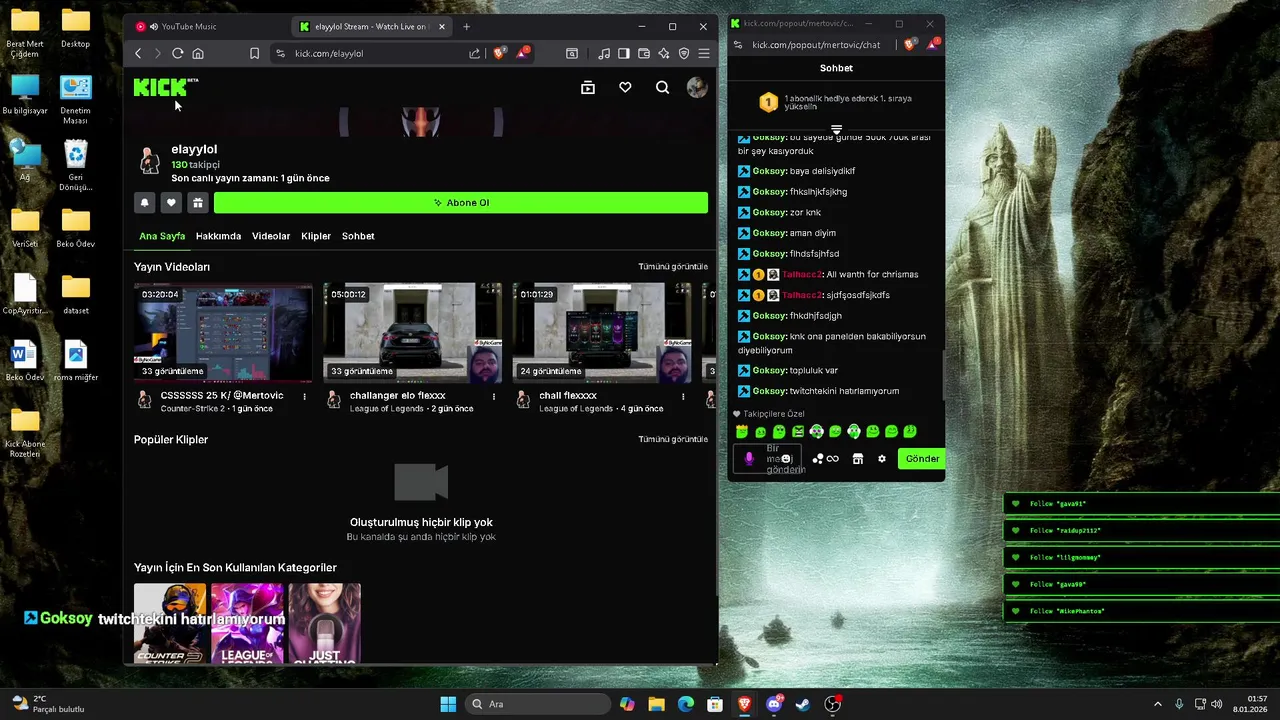Click the taskbar Ara search box
The height and width of the screenshot is (720, 1280).
point(536,704)
